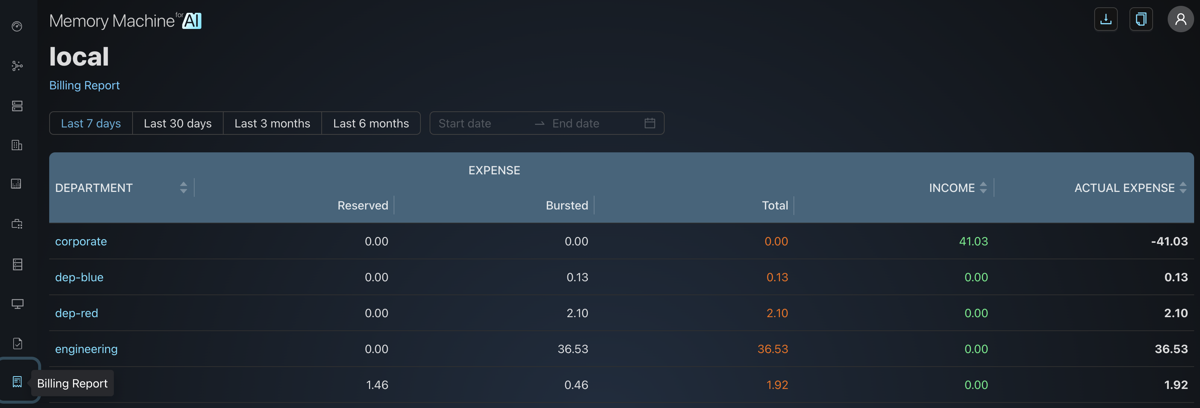This screenshot has height=408, width=1200.
Task: Open the monitor screen icon in sidebar
Action: 17,304
